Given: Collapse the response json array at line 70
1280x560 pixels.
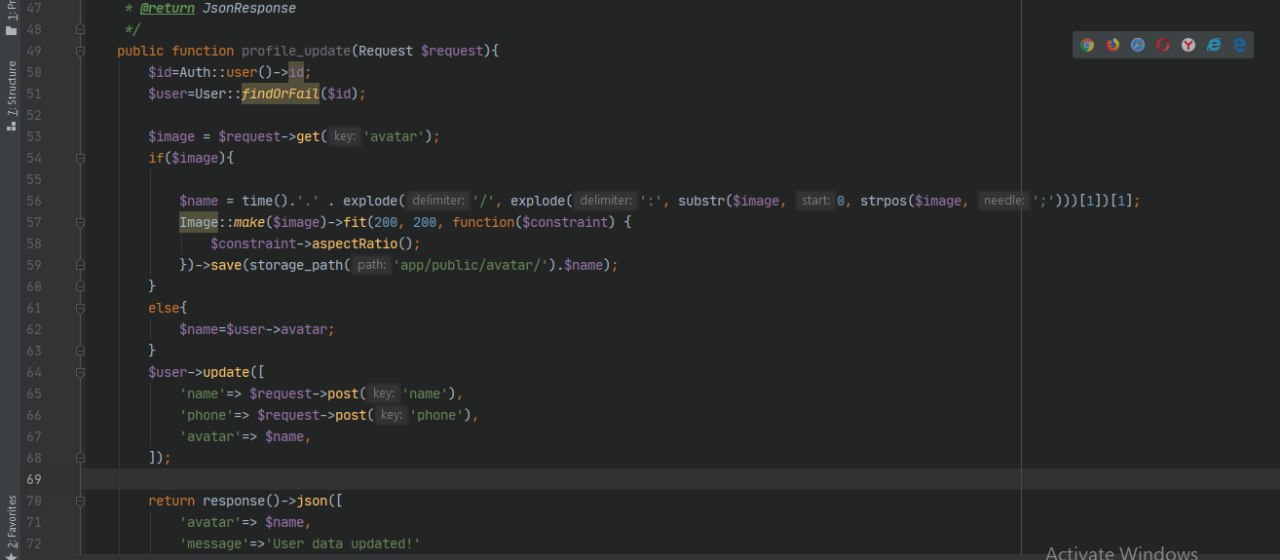Looking at the screenshot, I should coord(80,501).
